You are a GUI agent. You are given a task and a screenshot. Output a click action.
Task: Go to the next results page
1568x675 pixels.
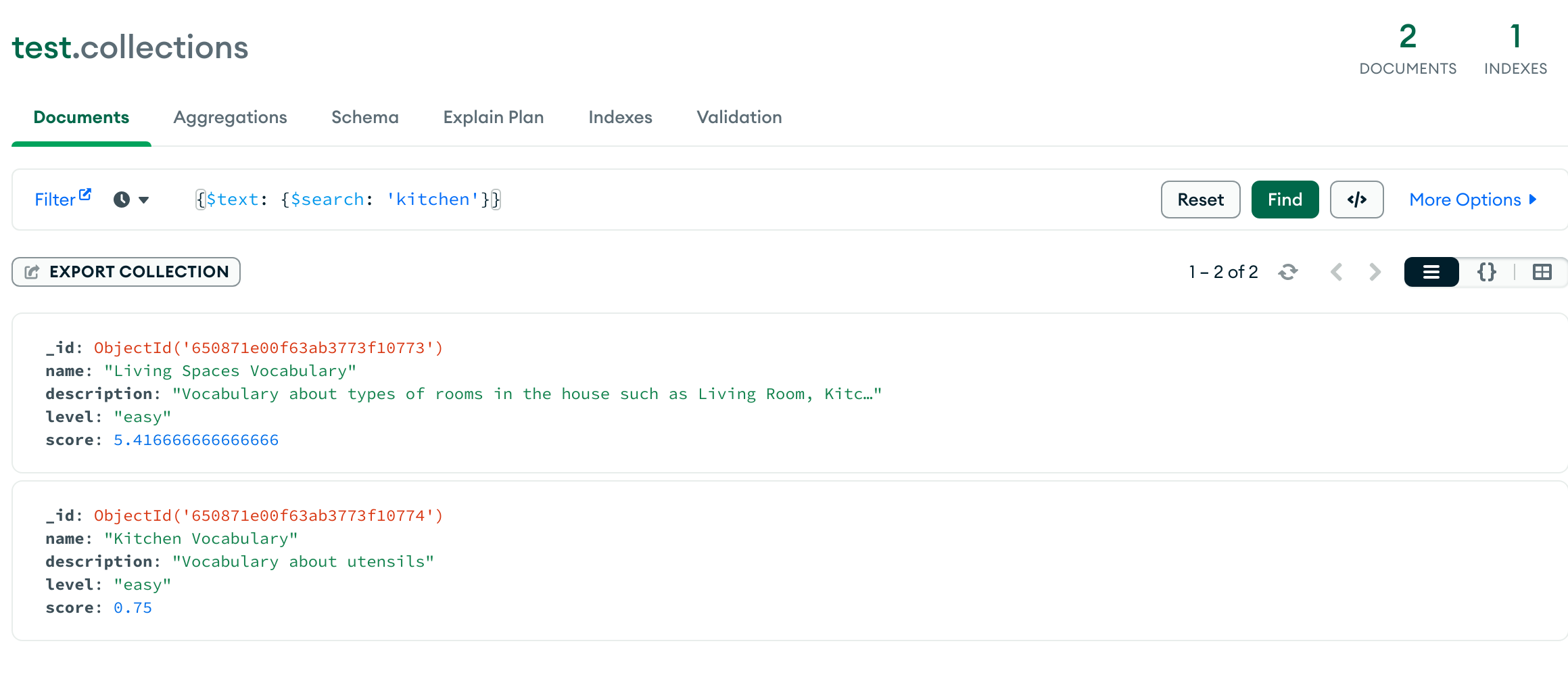(1375, 272)
